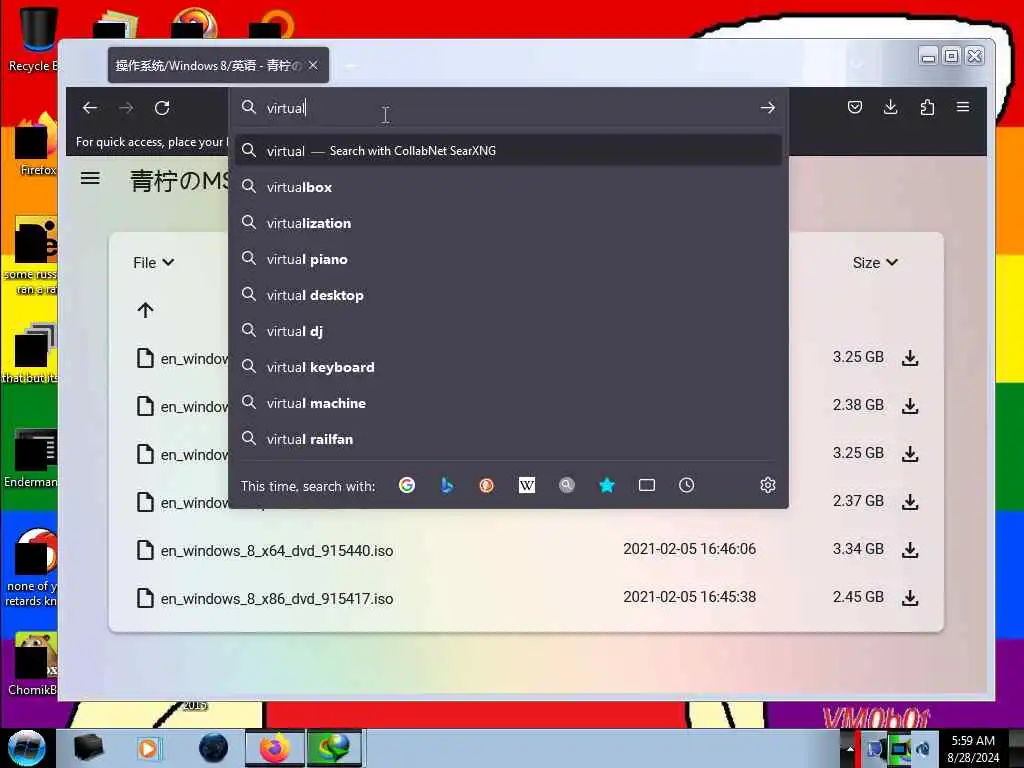Screen dimensions: 1024x768
Task: Open the dark globe taskbar icon
Action: click(x=213, y=748)
